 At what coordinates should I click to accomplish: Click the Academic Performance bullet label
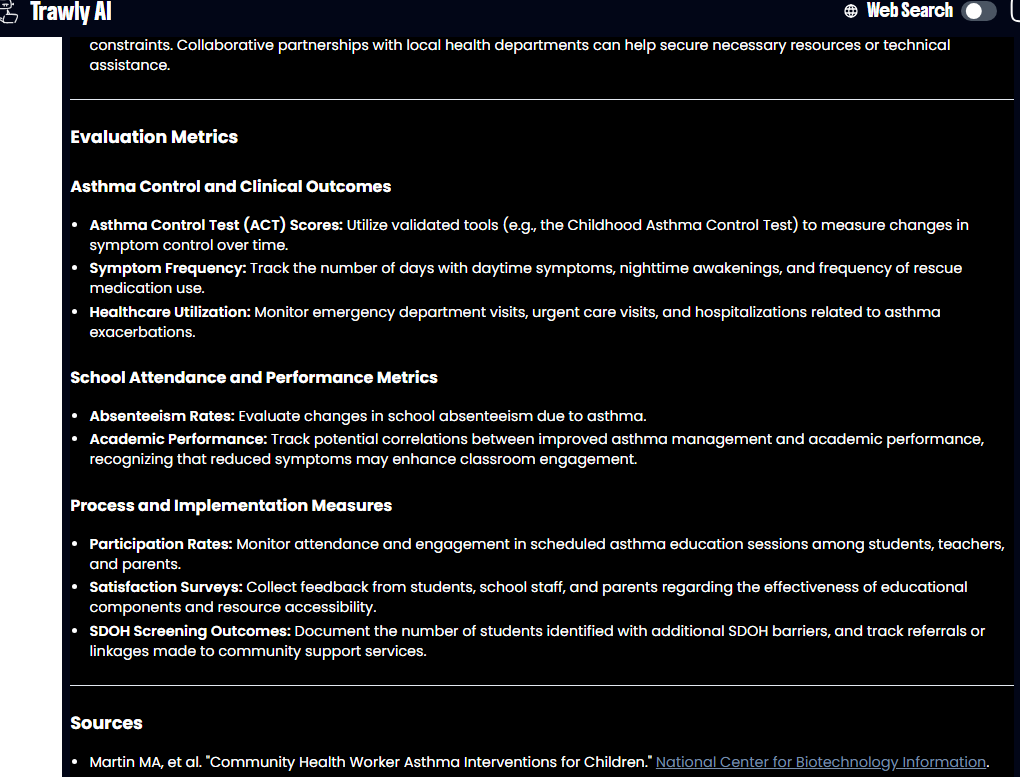pyautogui.click(x=178, y=439)
